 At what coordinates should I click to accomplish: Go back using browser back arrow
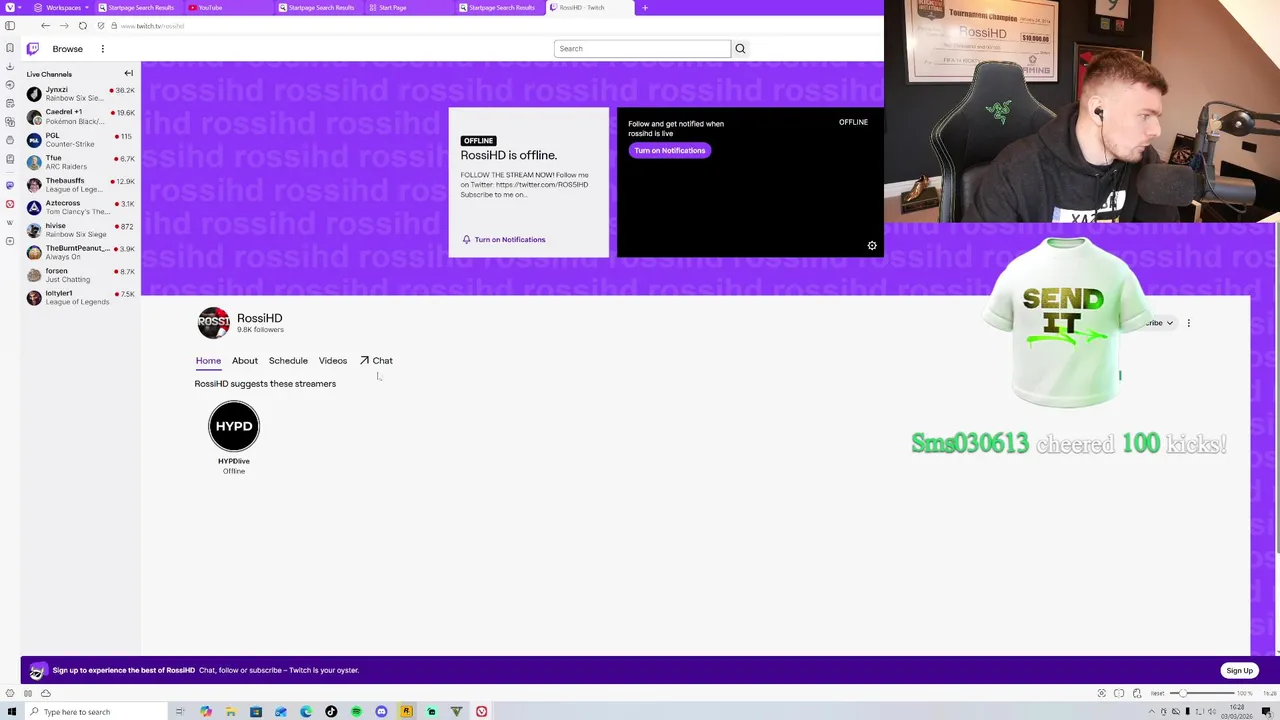pos(45,25)
